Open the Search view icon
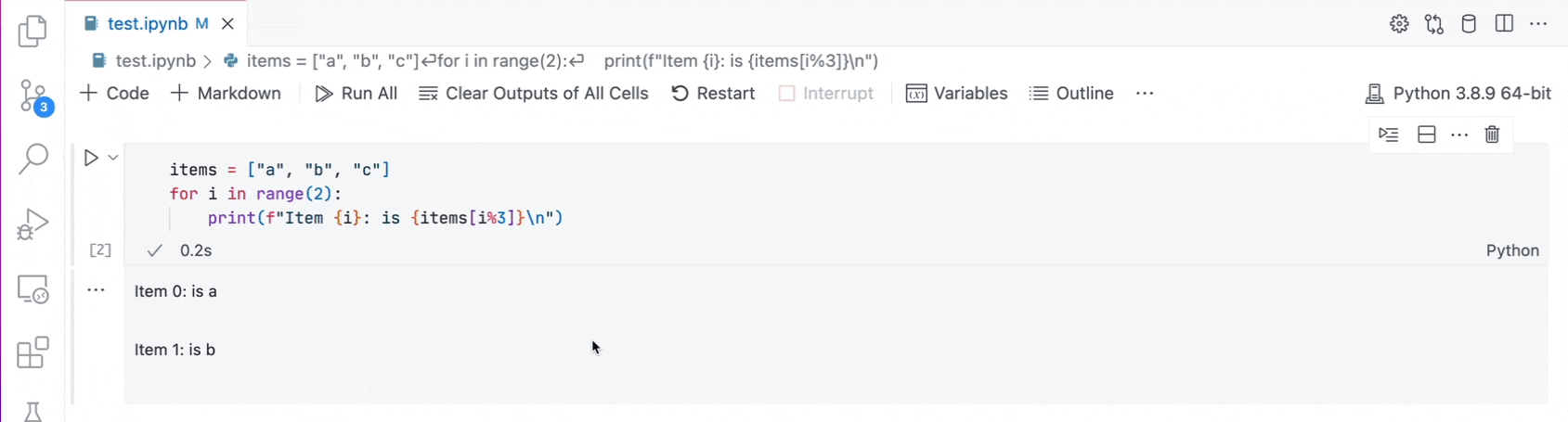This screenshot has width=1568, height=422. 33,159
